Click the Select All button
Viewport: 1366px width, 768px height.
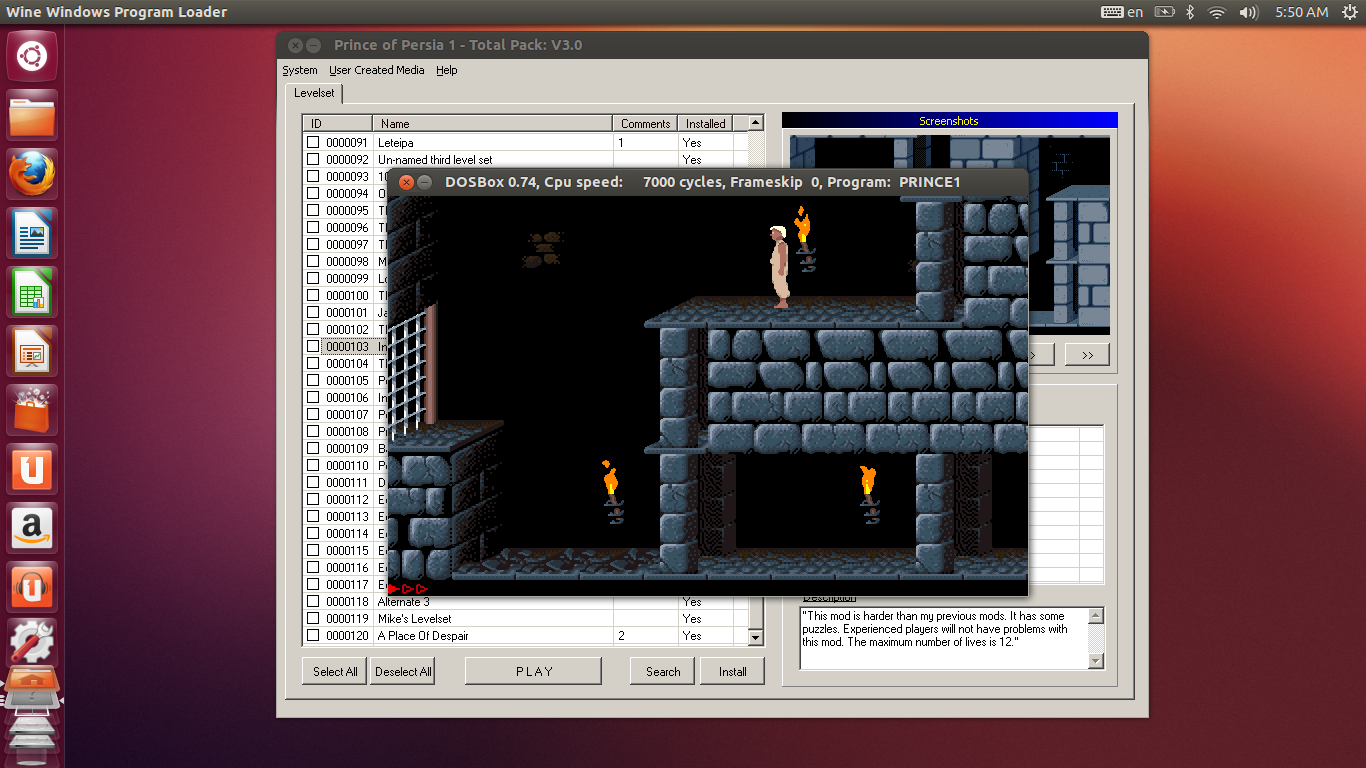[335, 671]
